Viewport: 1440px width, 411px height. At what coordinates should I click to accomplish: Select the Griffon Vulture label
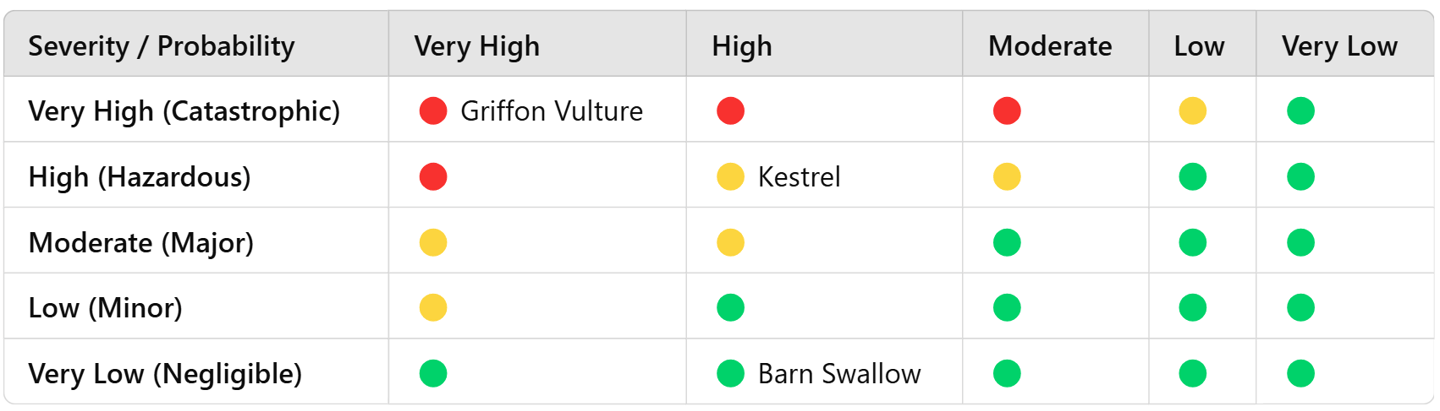(551, 111)
